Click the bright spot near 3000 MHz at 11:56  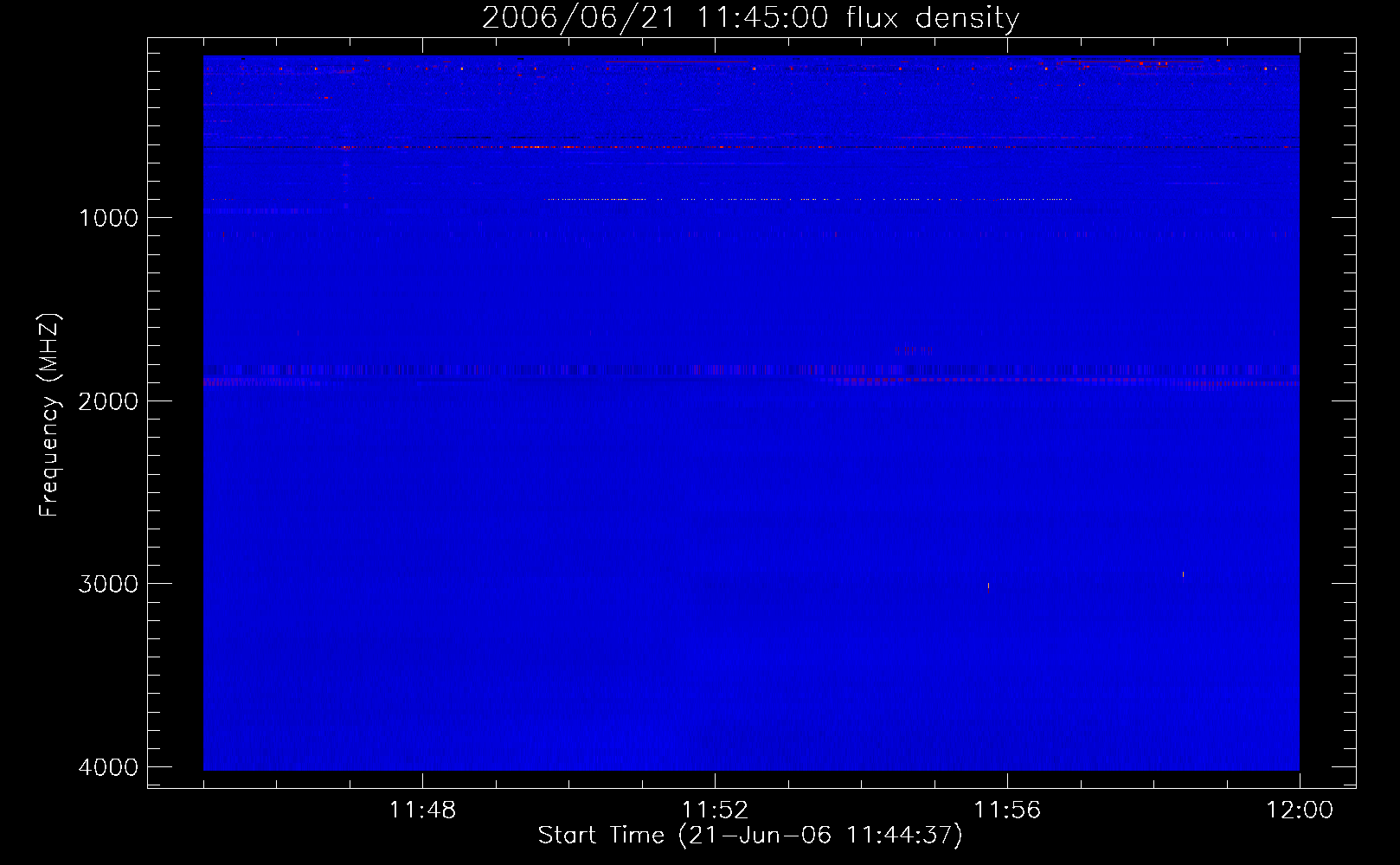[x=988, y=586]
